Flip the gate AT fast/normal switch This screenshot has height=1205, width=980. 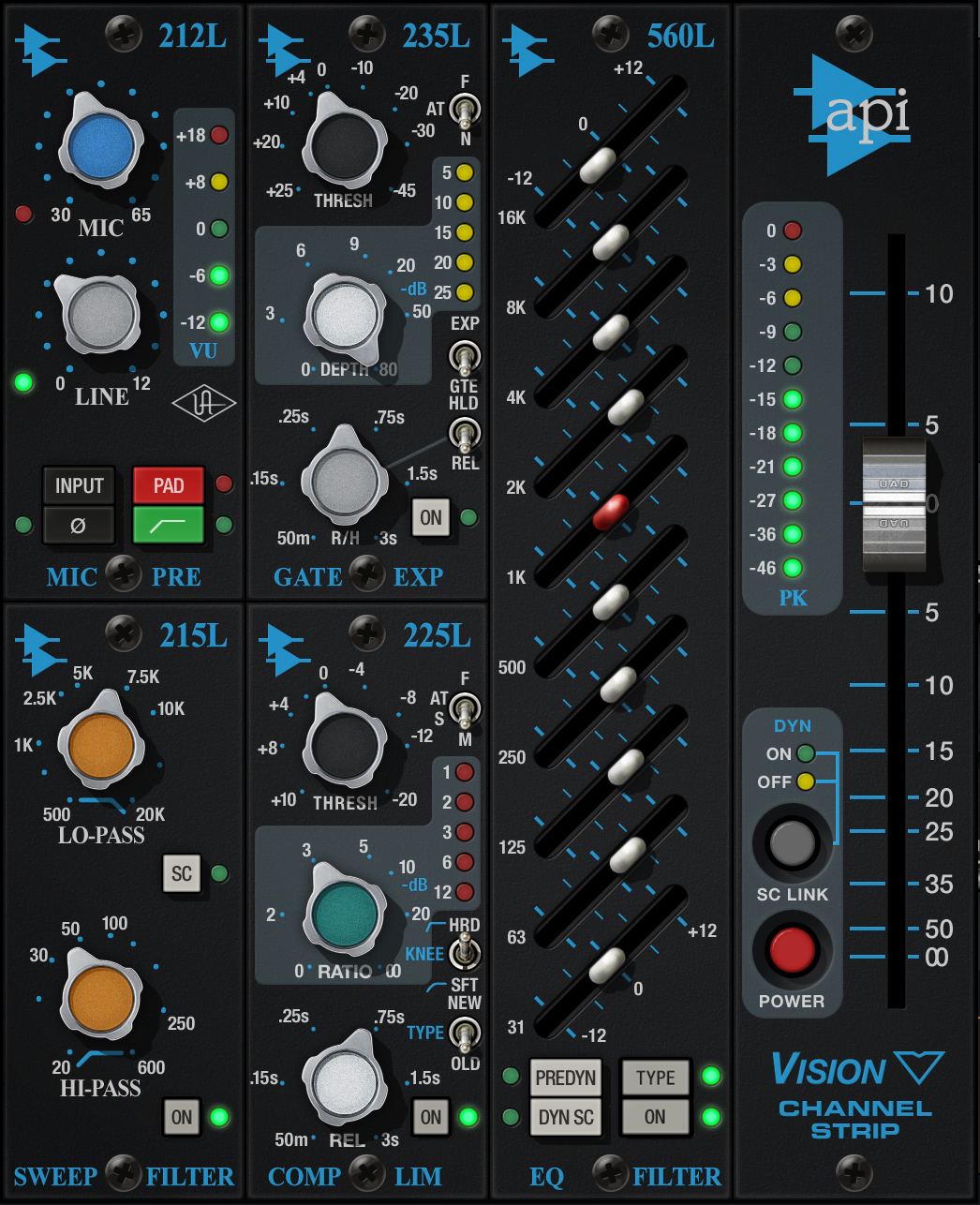click(x=465, y=110)
